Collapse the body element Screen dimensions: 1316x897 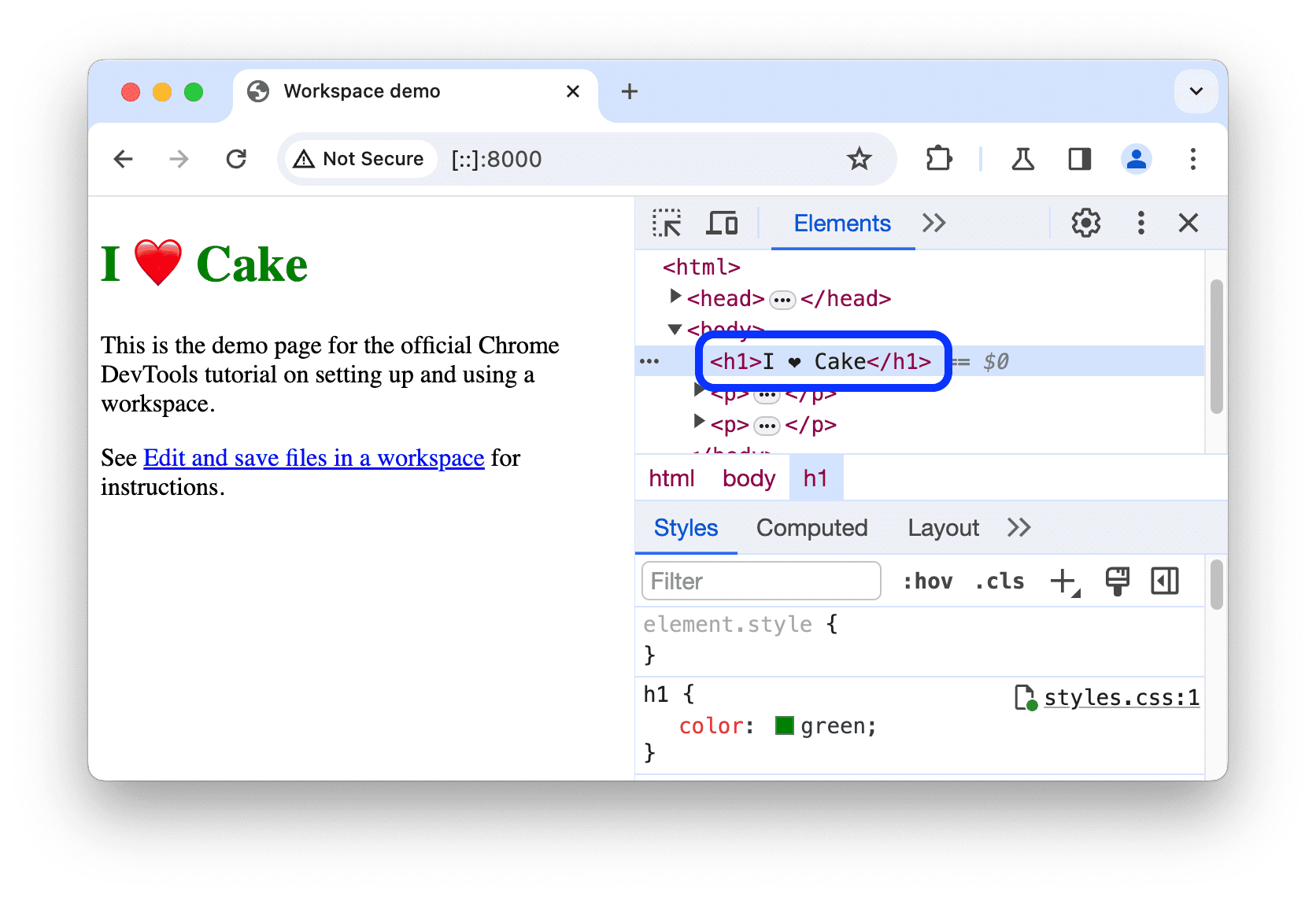(x=674, y=329)
